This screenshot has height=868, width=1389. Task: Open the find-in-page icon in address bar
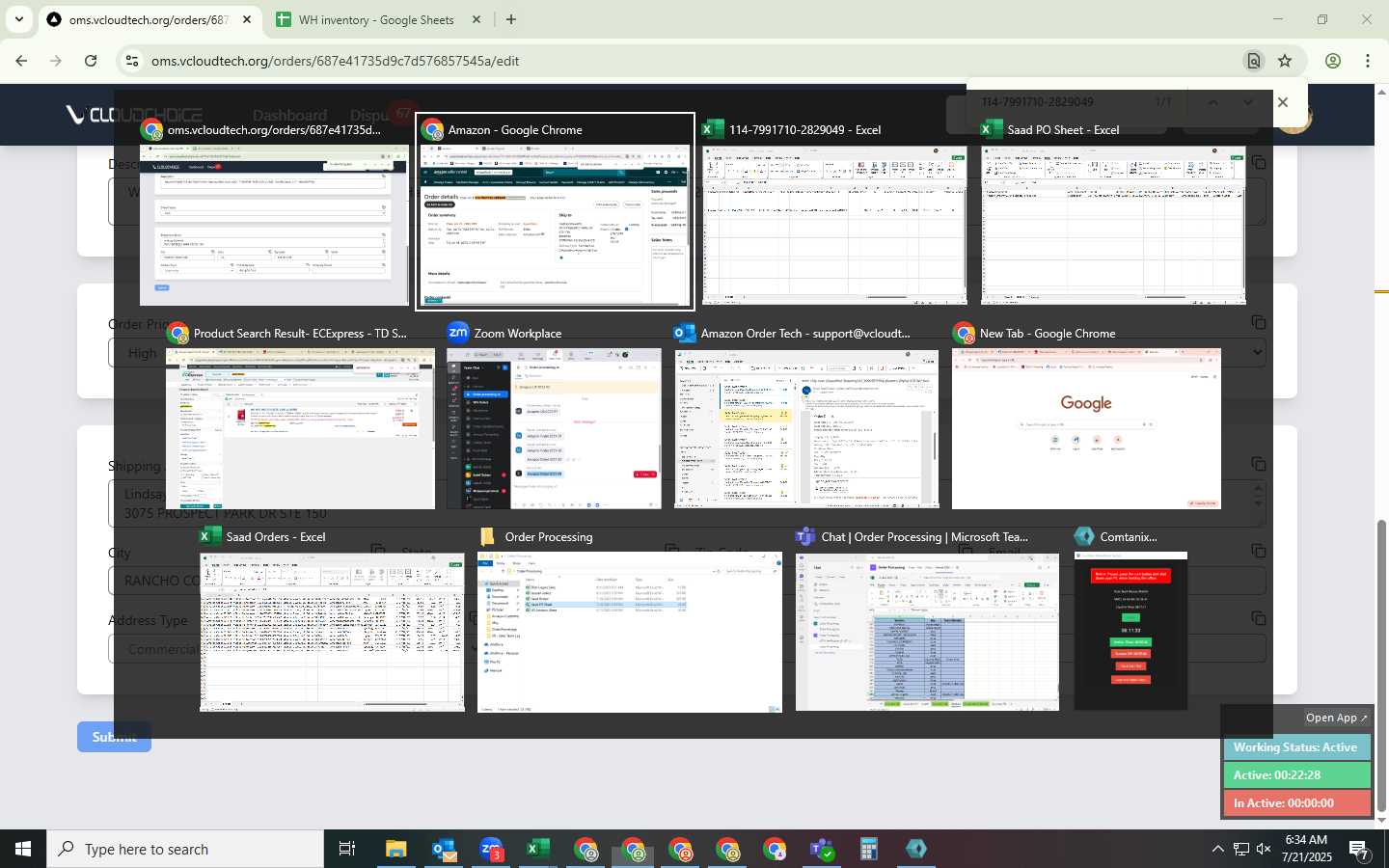tap(1253, 61)
